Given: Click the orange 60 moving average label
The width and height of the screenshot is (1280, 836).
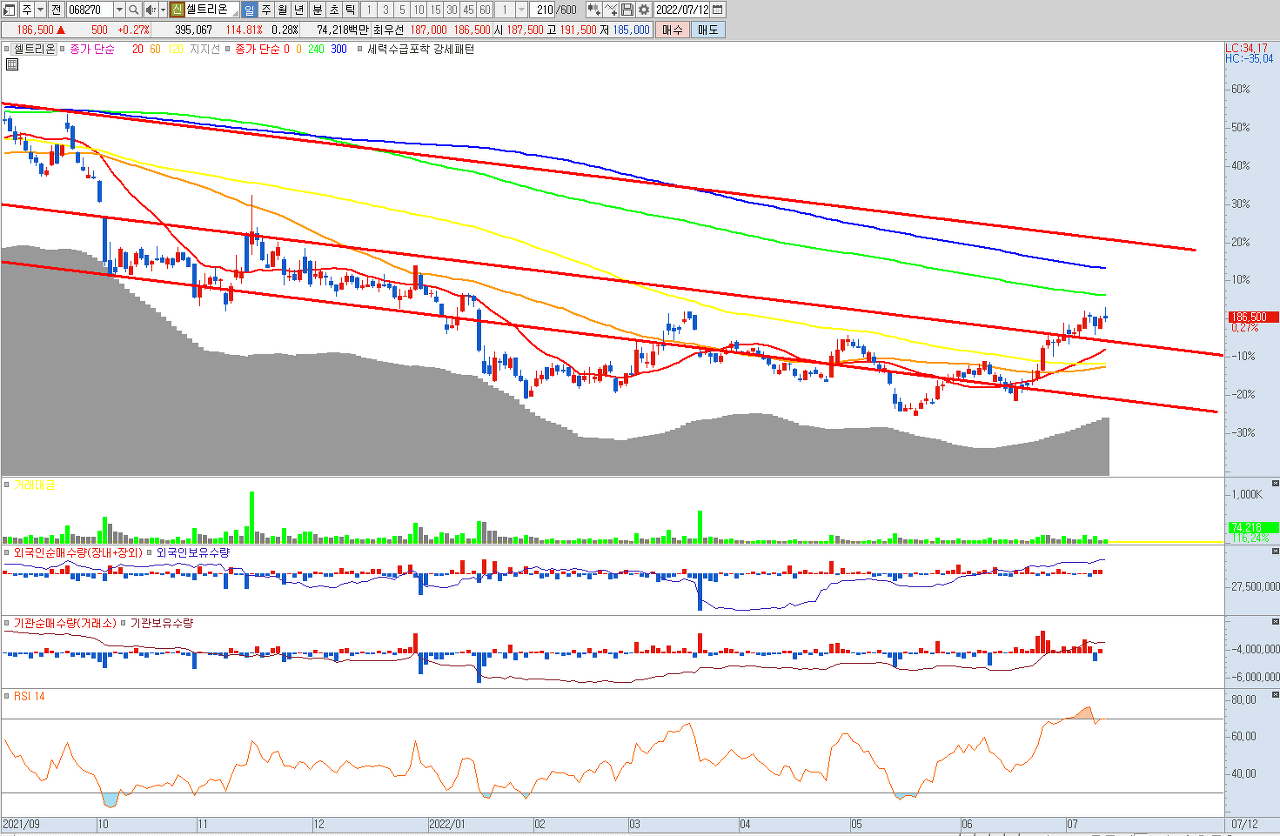Looking at the screenshot, I should [155, 49].
